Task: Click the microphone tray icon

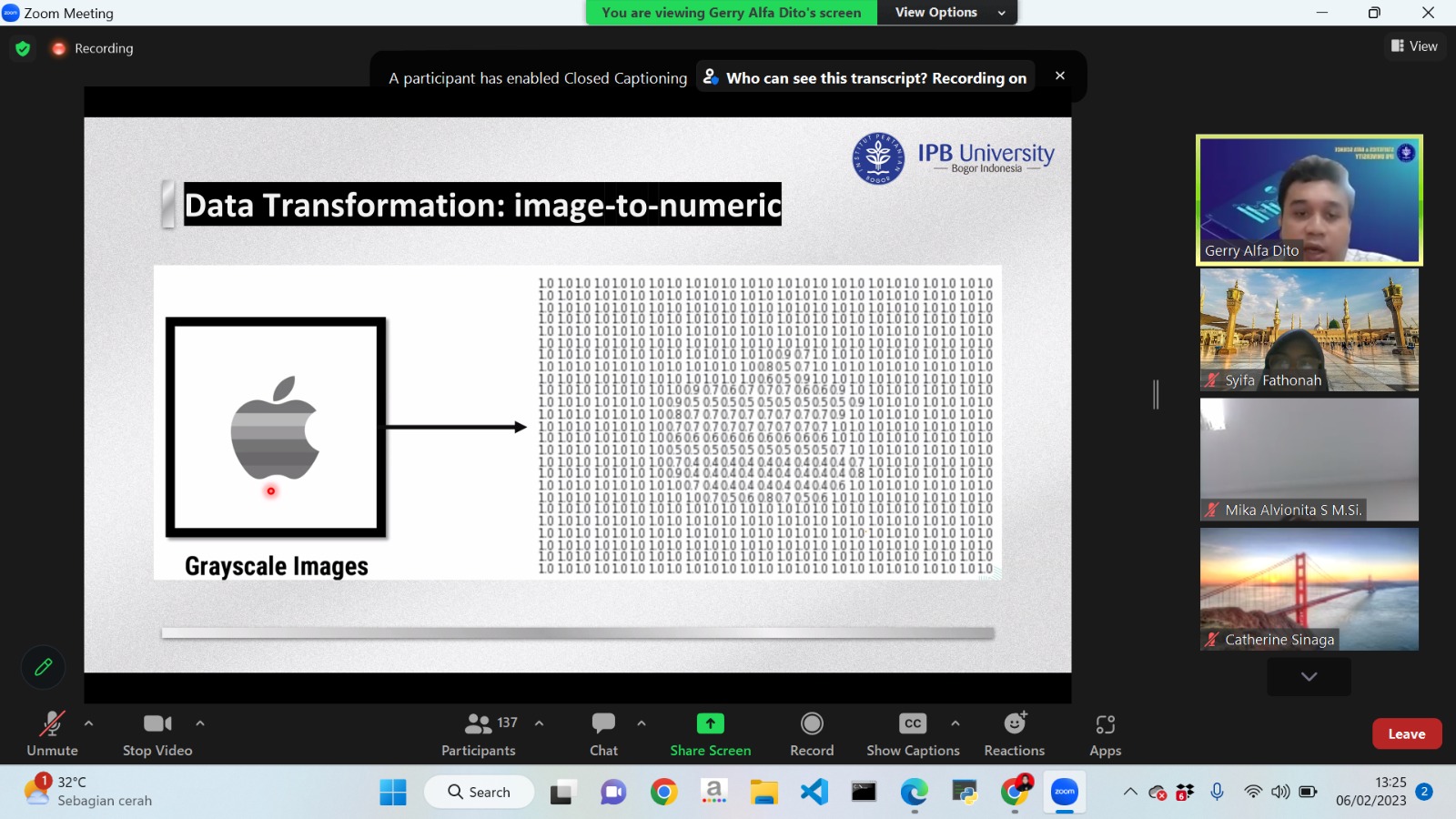Action: (1217, 792)
